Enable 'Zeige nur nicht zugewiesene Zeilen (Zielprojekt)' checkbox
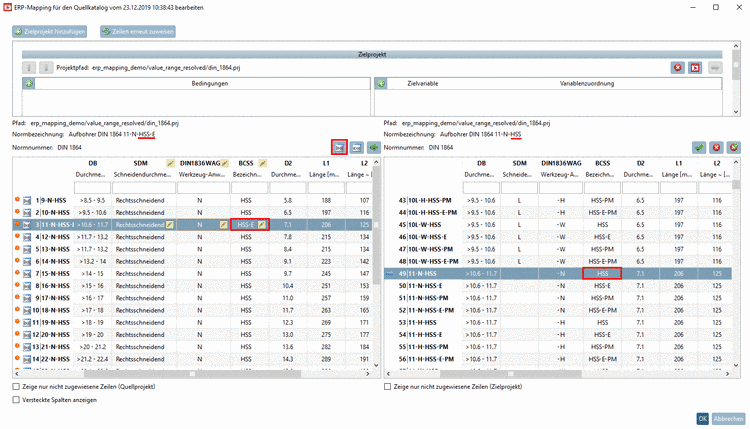 [389, 386]
